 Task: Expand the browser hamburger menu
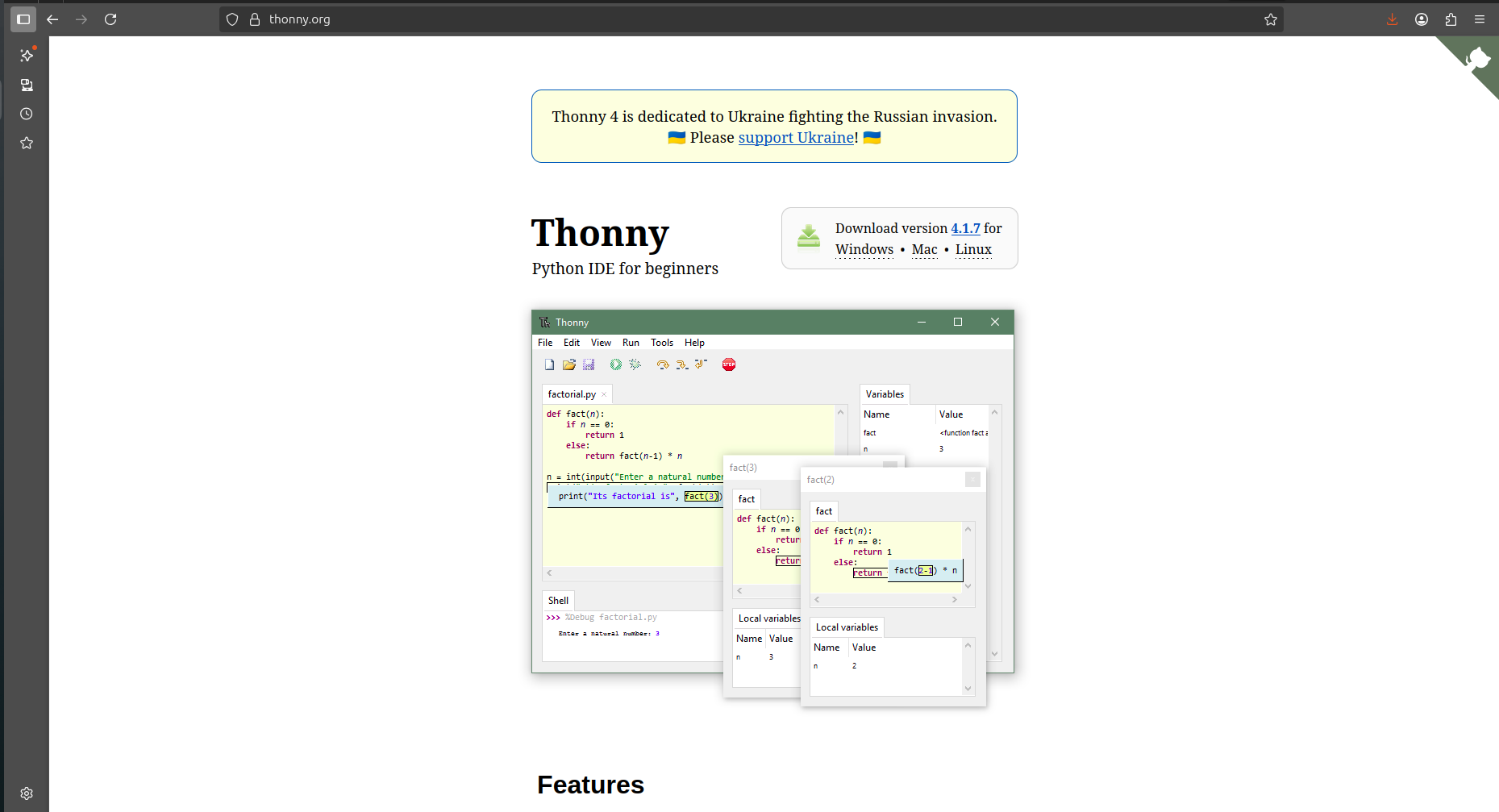click(x=1480, y=19)
